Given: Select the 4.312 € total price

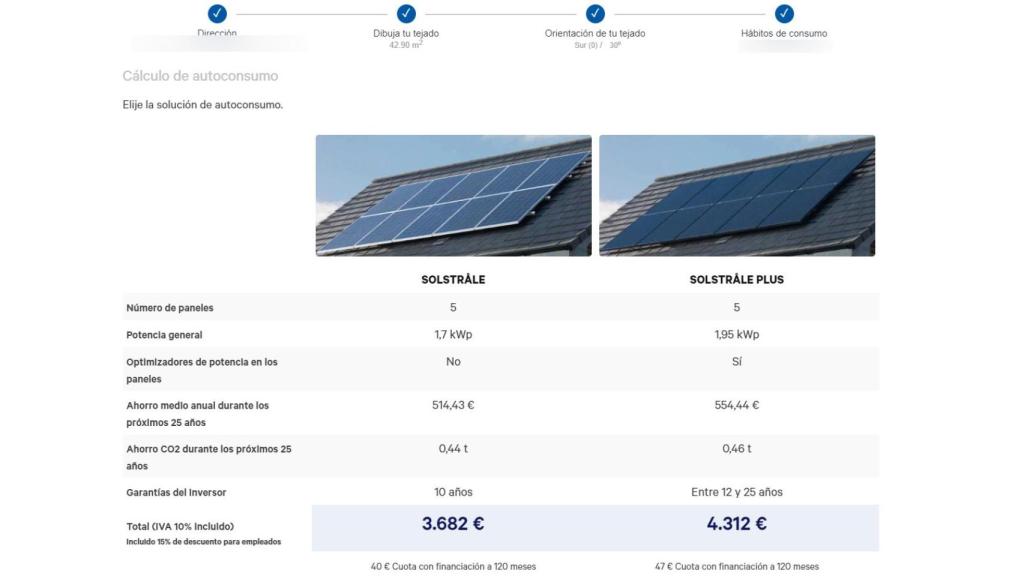Looking at the screenshot, I should [737, 524].
